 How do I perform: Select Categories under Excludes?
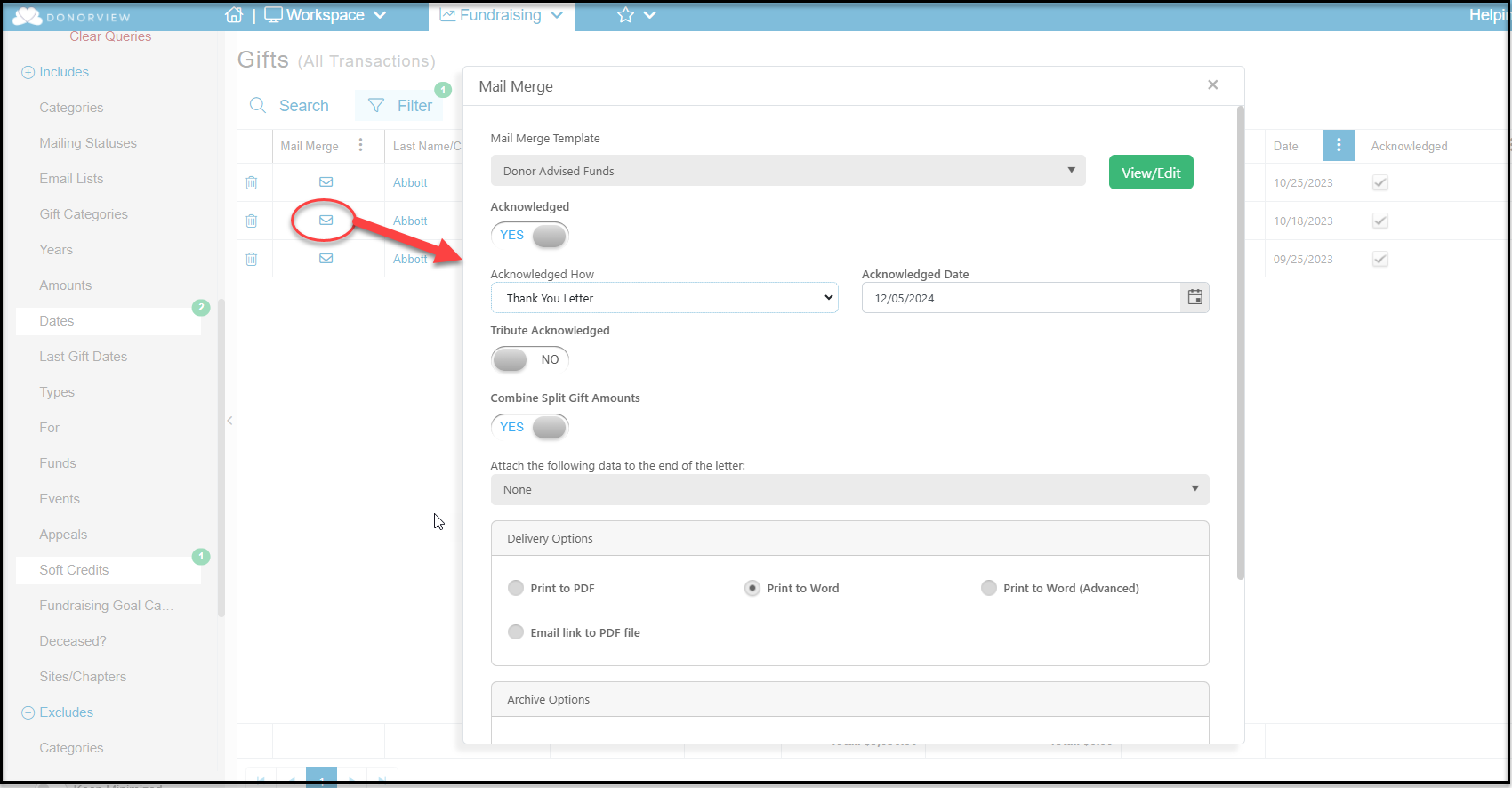71,748
